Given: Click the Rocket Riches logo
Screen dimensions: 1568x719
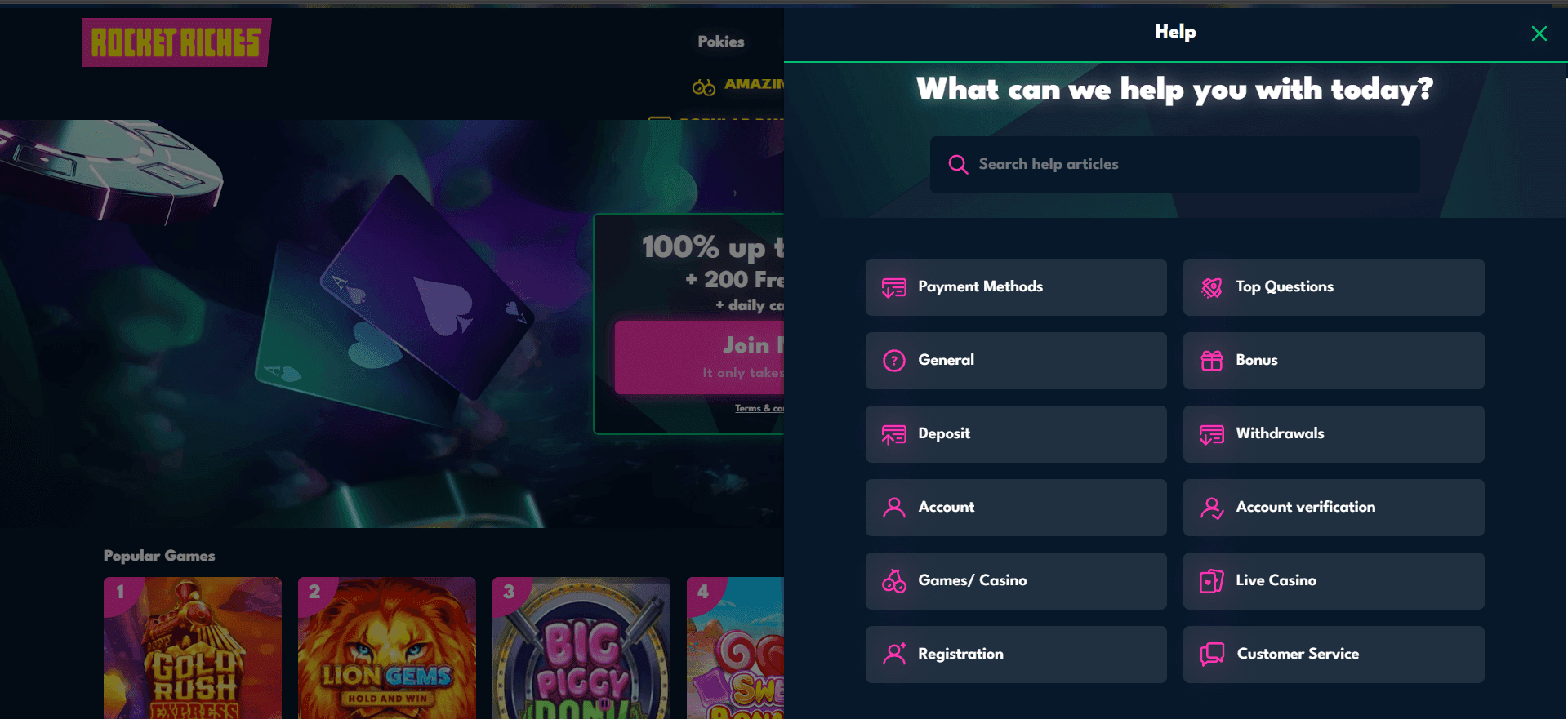Looking at the screenshot, I should pos(176,42).
